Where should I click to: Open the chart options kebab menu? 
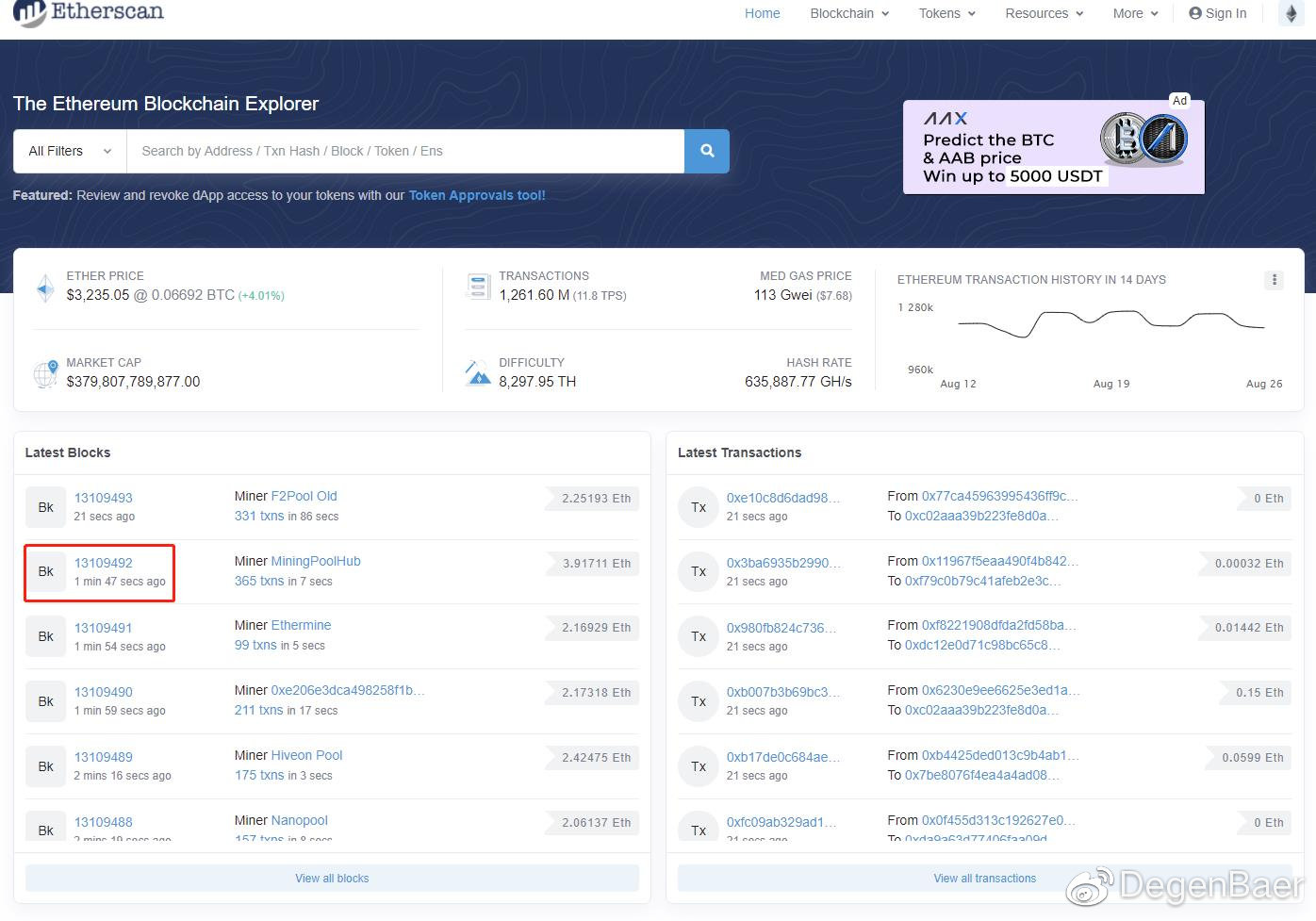1274,280
